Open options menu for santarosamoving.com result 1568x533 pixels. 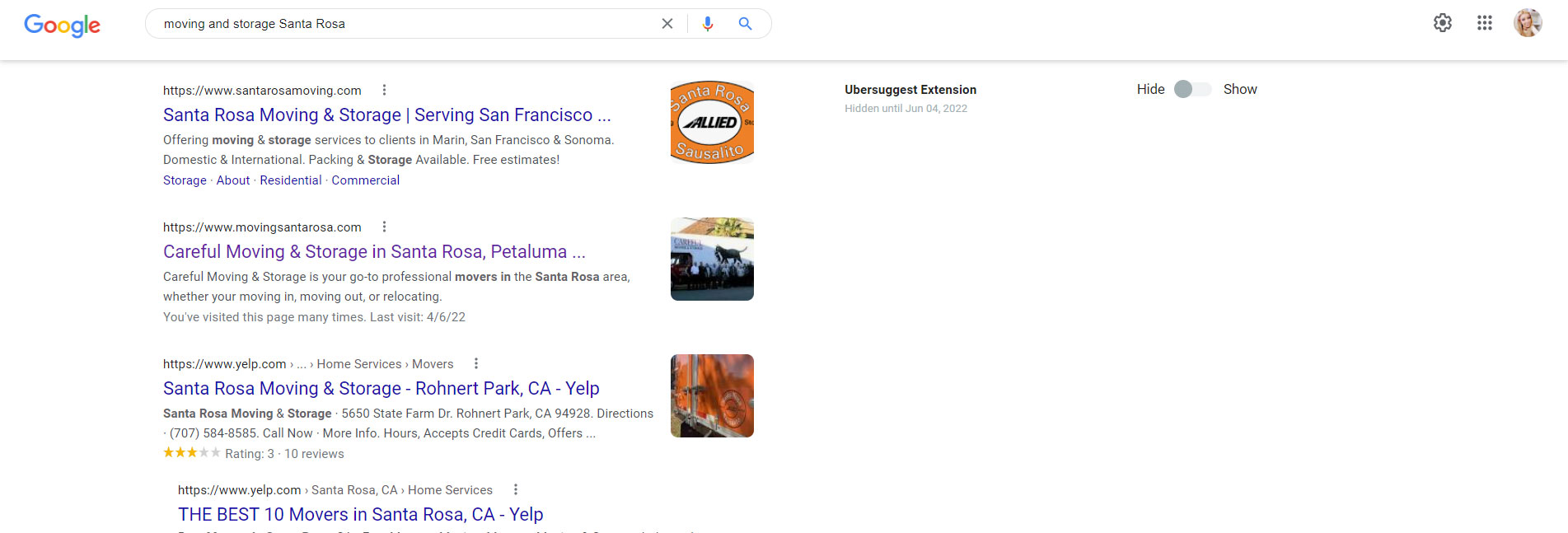coord(384,90)
